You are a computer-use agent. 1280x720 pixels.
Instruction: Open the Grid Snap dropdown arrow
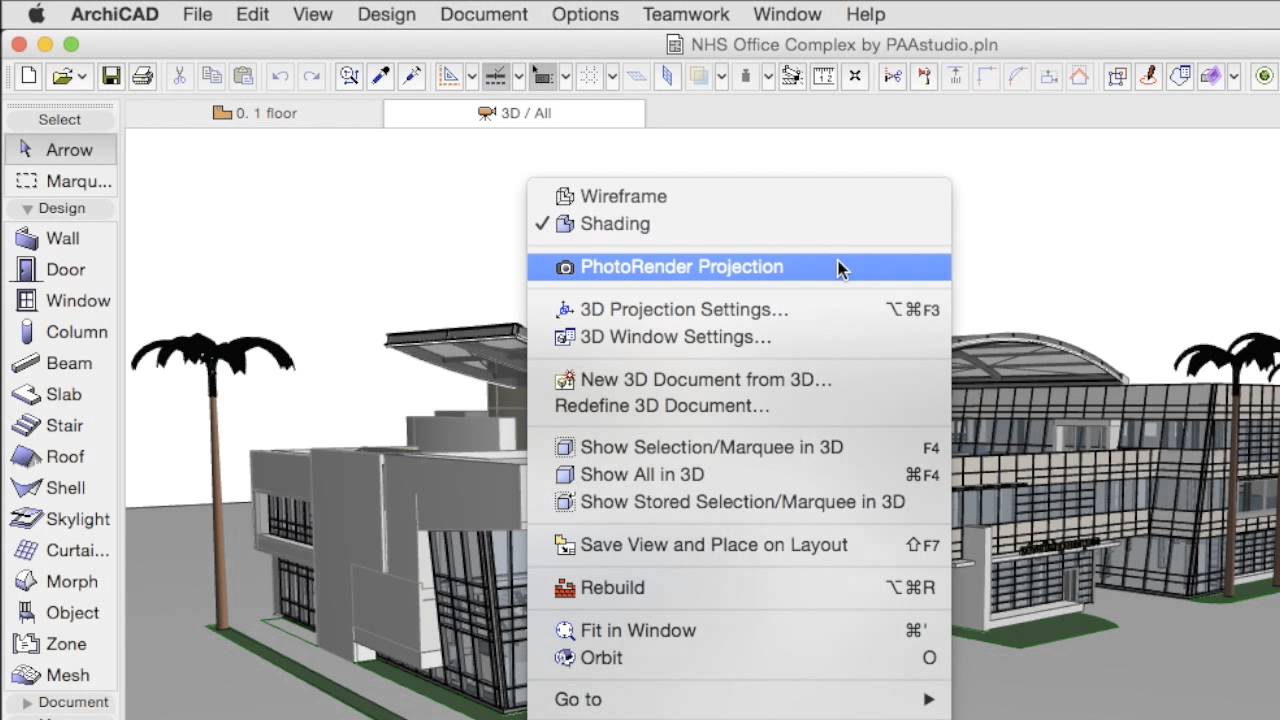coord(612,76)
